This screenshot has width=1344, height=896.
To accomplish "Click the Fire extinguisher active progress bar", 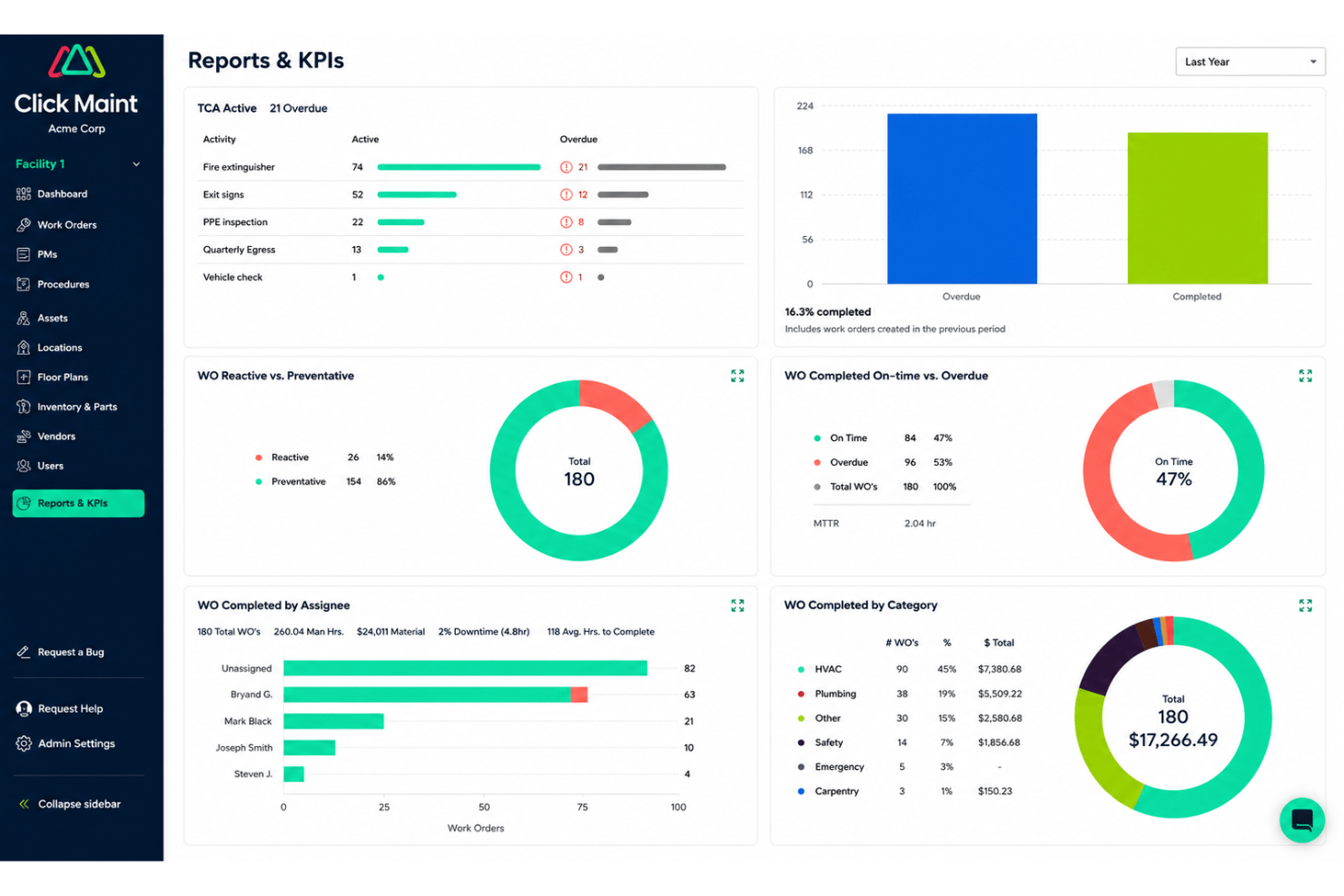I will pos(459,167).
